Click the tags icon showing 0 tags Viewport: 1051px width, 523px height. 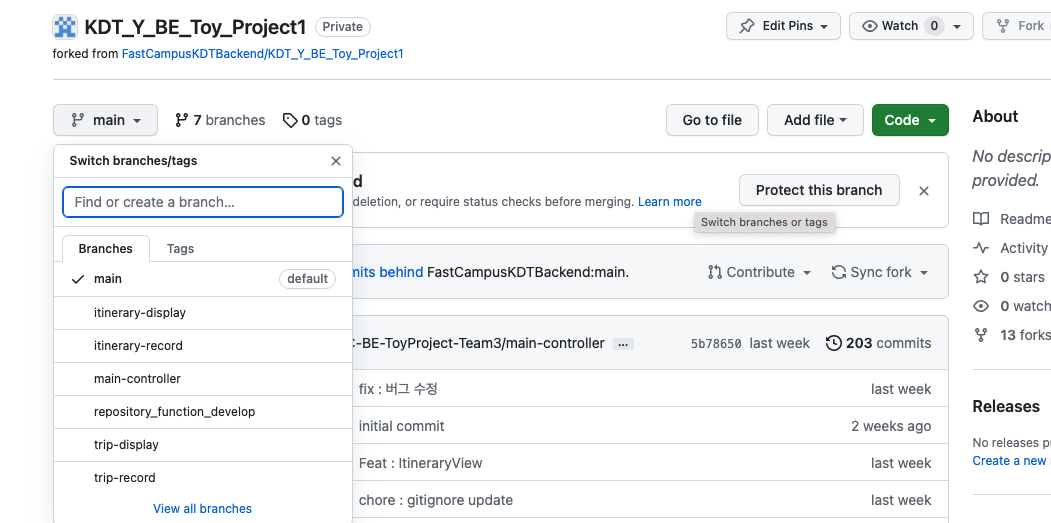click(x=290, y=120)
